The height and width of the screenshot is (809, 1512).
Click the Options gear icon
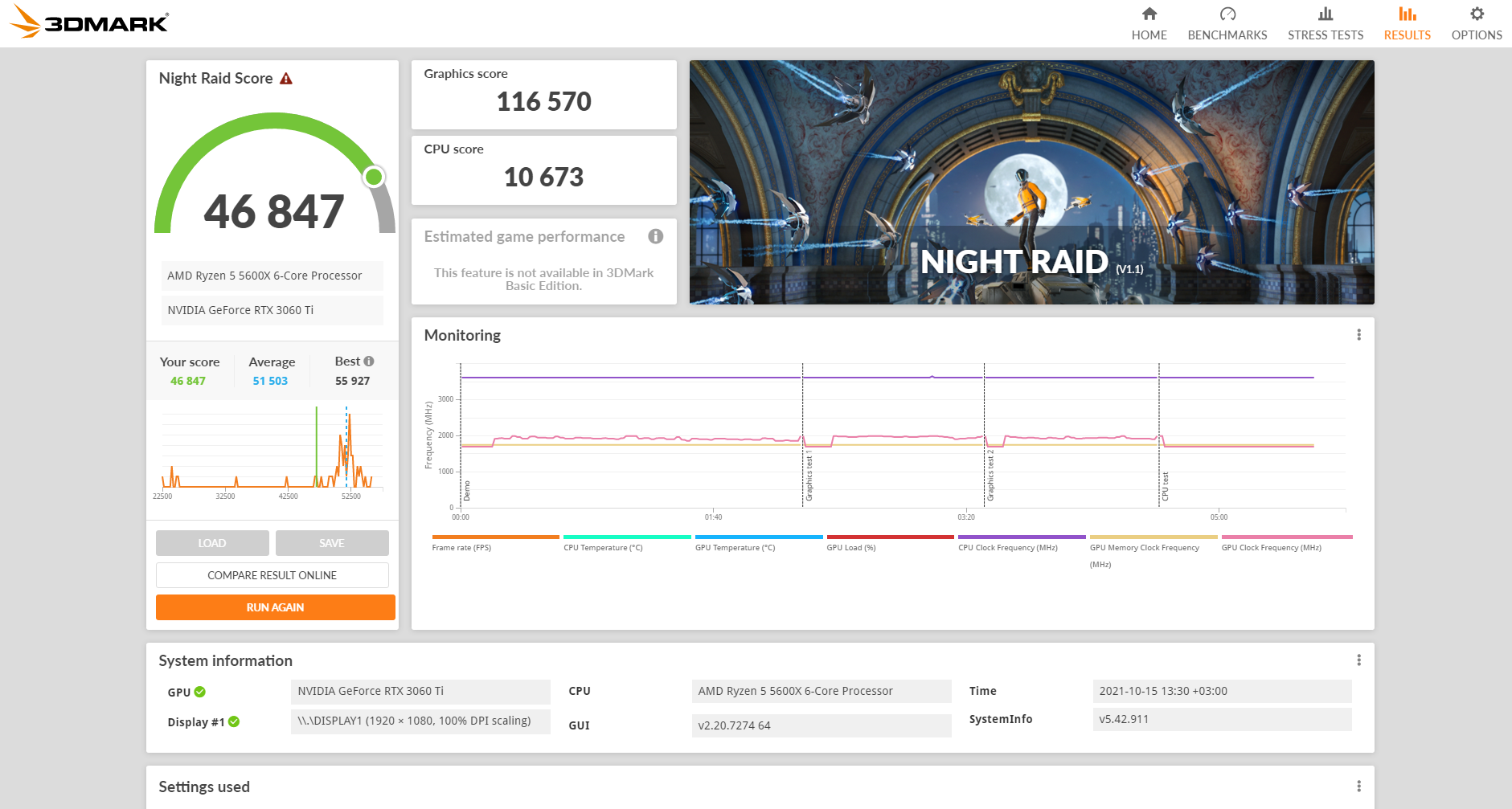[1477, 14]
